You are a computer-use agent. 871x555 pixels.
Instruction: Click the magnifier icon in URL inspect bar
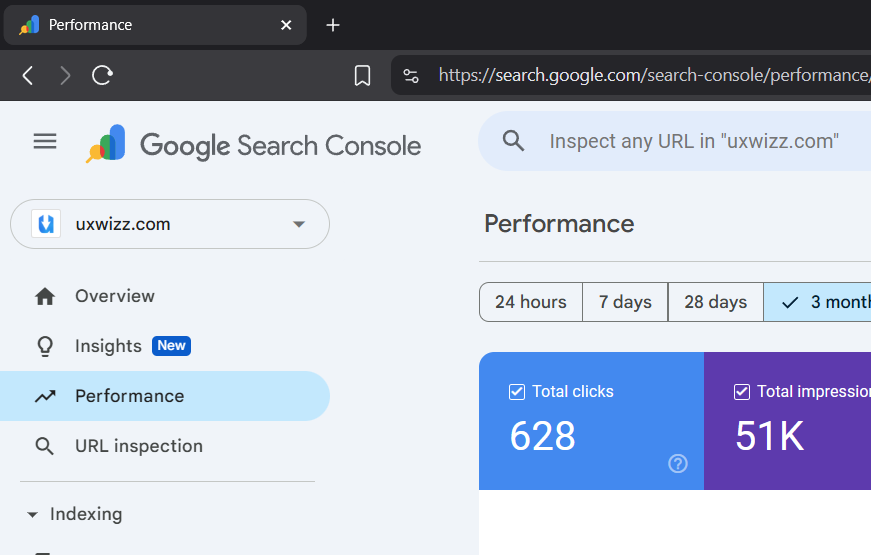click(513, 141)
